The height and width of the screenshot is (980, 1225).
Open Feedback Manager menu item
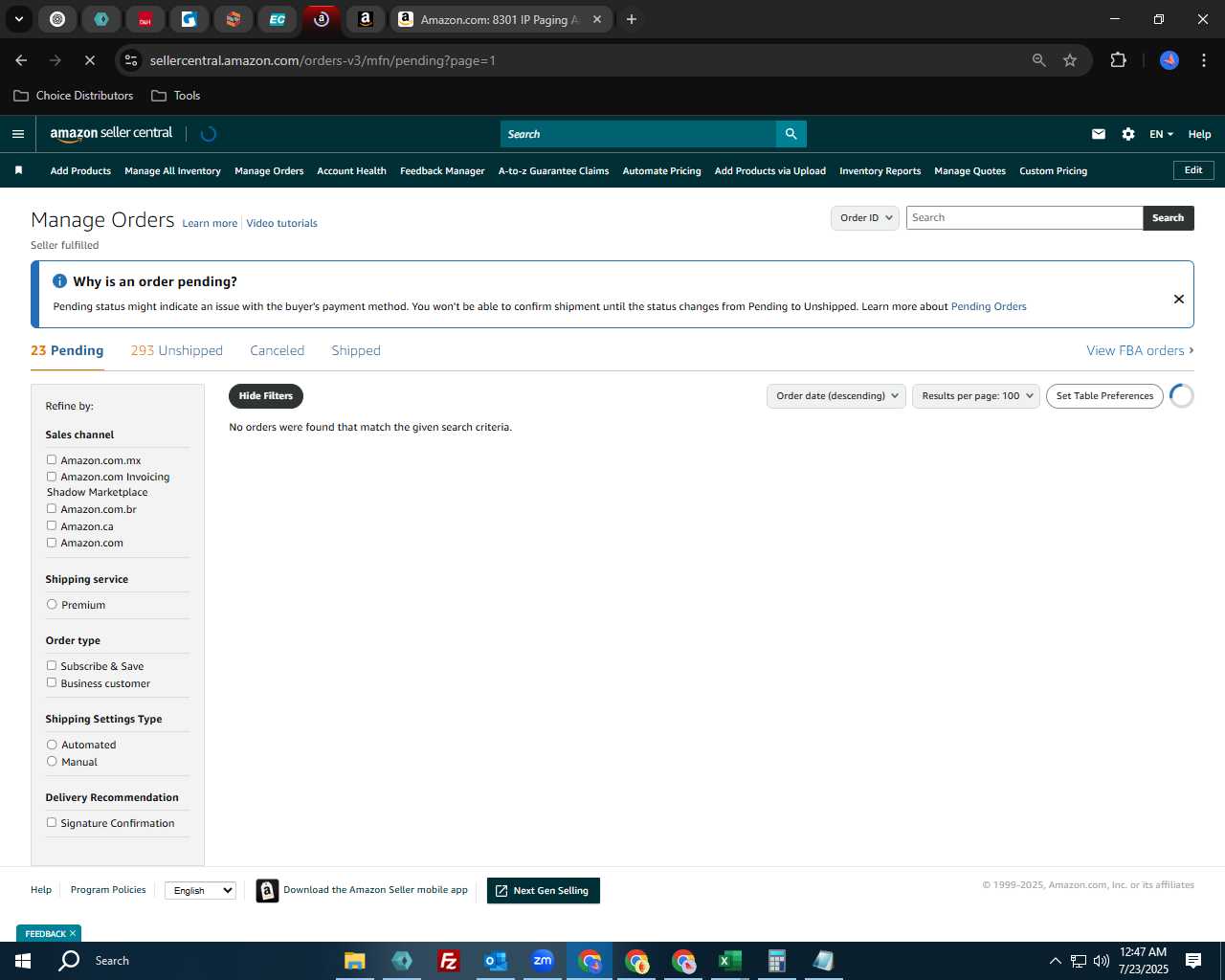(442, 171)
